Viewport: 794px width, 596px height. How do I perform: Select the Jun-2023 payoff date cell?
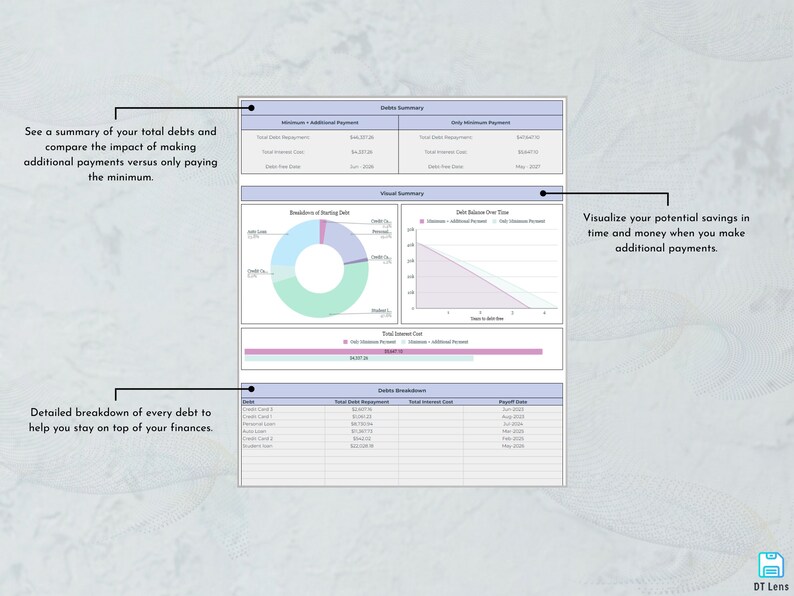tap(513, 409)
